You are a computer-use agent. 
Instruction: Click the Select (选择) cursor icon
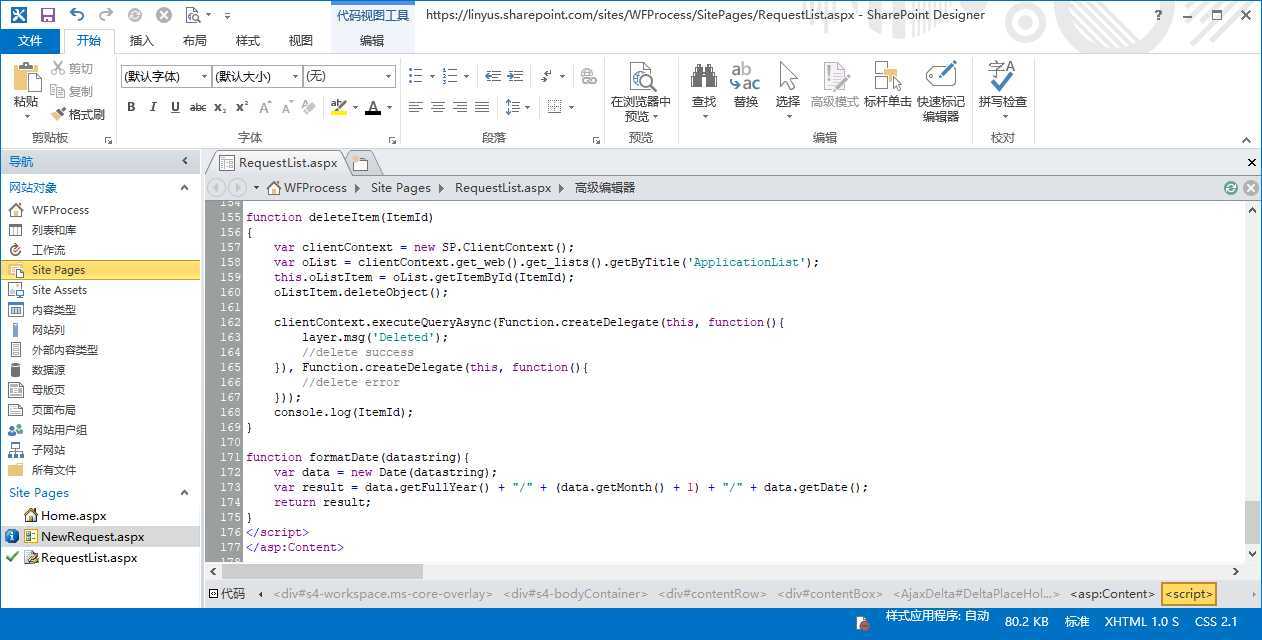pyautogui.click(x=788, y=76)
